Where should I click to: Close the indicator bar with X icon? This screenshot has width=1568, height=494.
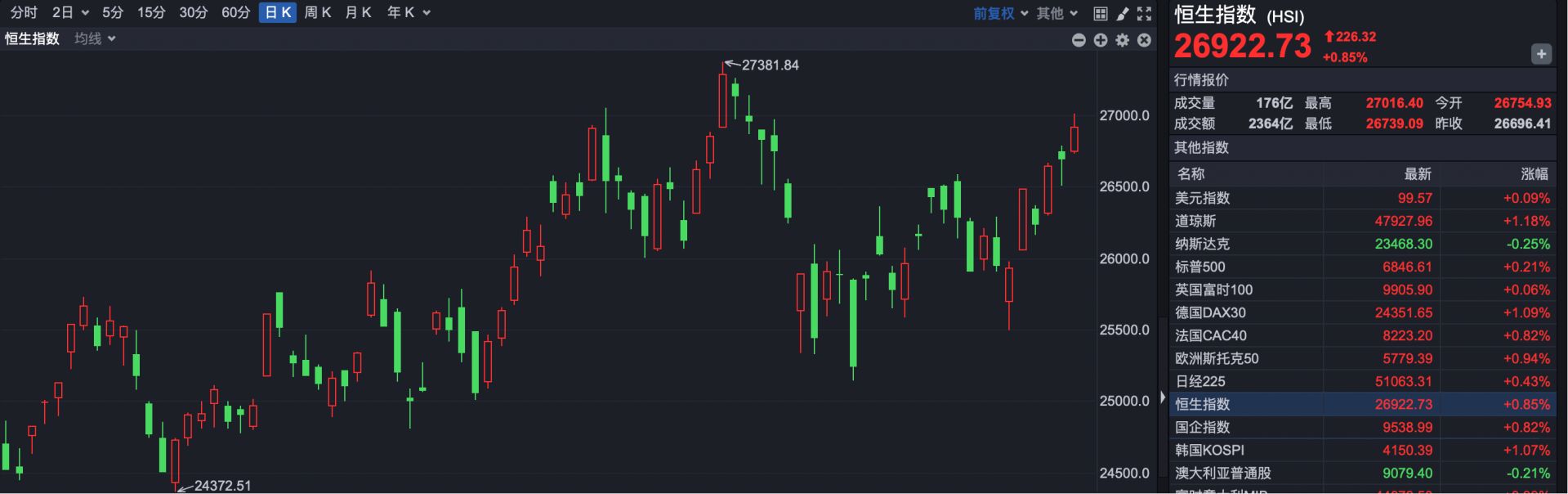(1144, 39)
